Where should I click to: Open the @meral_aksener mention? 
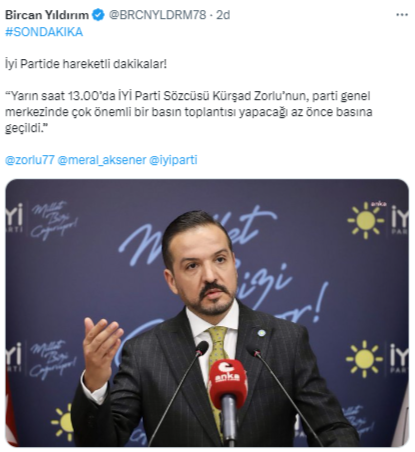[102, 160]
